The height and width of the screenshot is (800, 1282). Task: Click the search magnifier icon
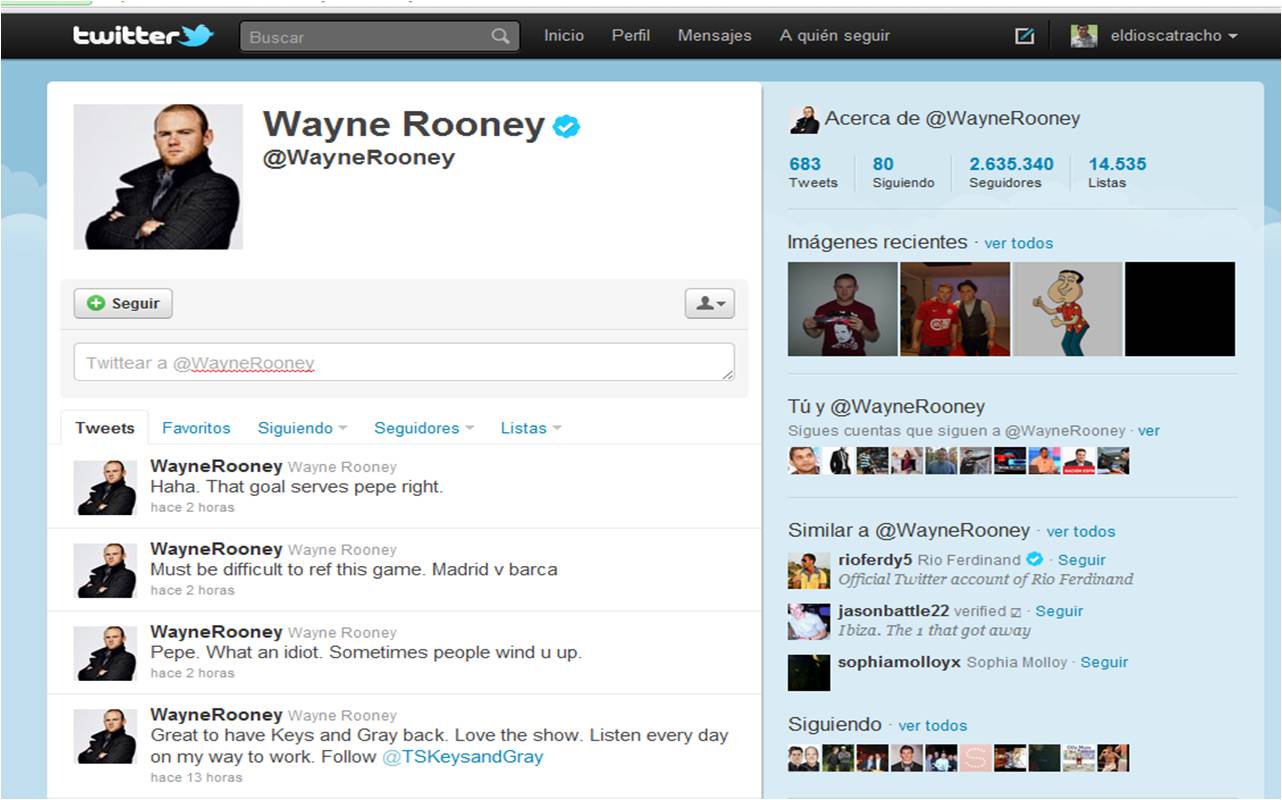[500, 36]
